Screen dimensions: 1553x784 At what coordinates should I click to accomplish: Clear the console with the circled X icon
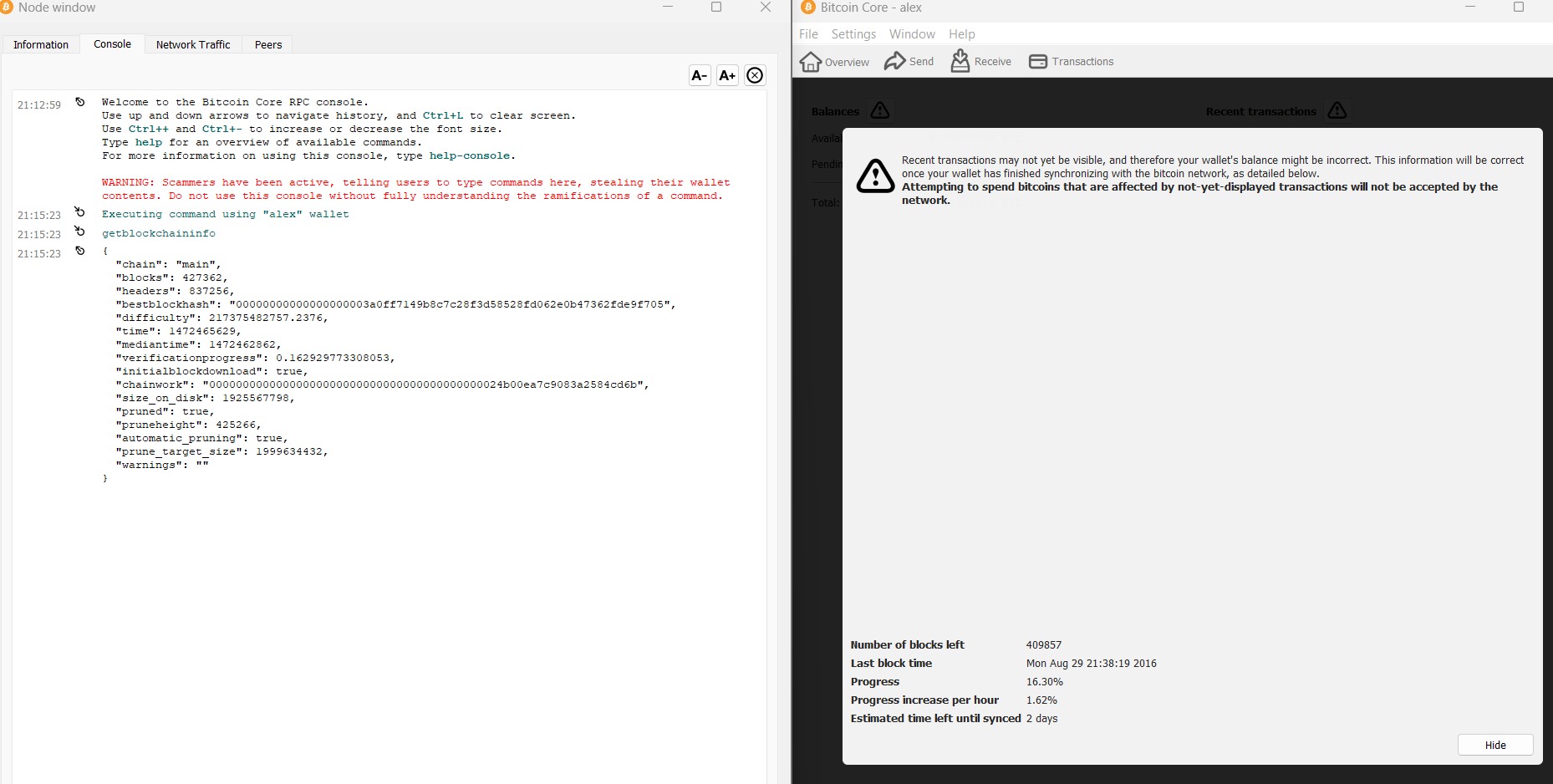755,75
